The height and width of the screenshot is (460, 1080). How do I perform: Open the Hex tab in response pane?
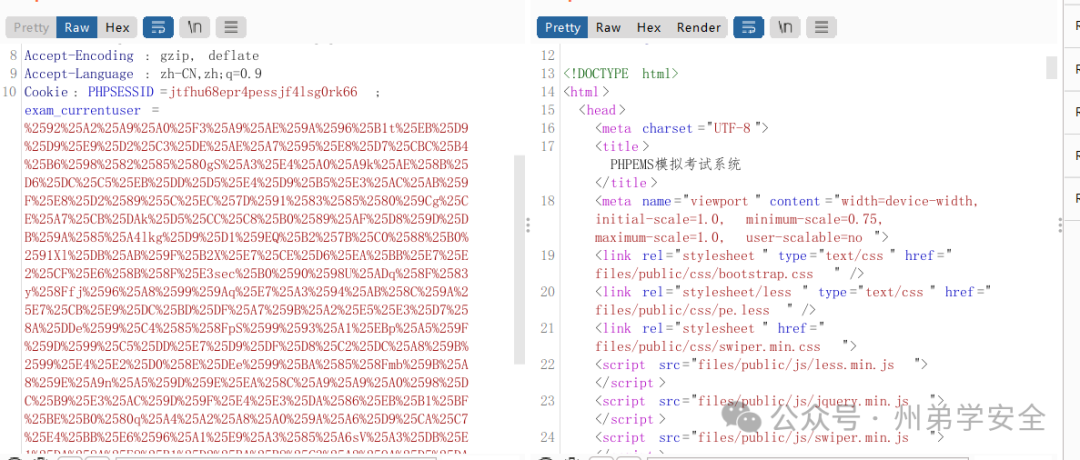pos(649,28)
